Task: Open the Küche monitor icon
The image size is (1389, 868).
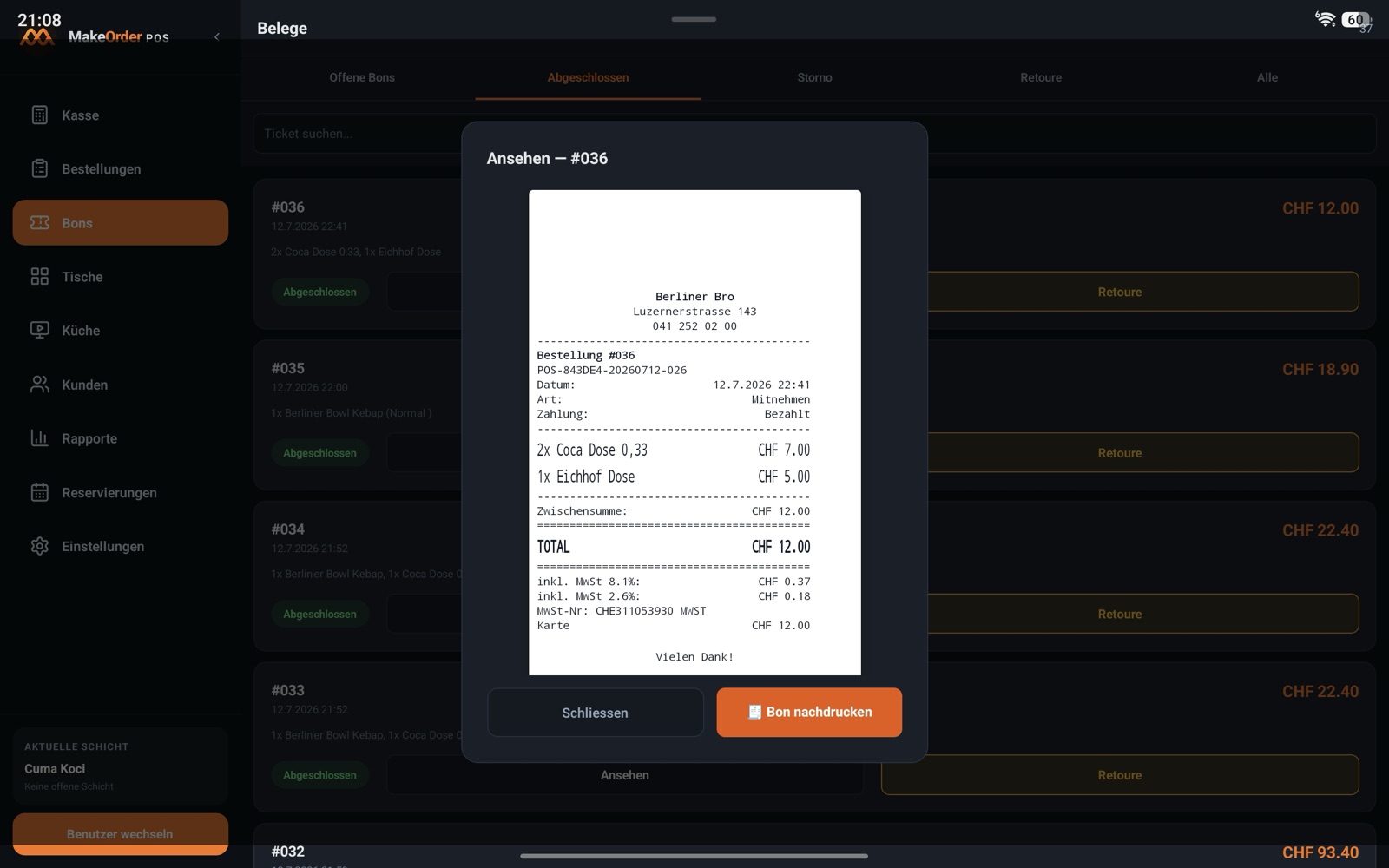Action: [x=40, y=331]
